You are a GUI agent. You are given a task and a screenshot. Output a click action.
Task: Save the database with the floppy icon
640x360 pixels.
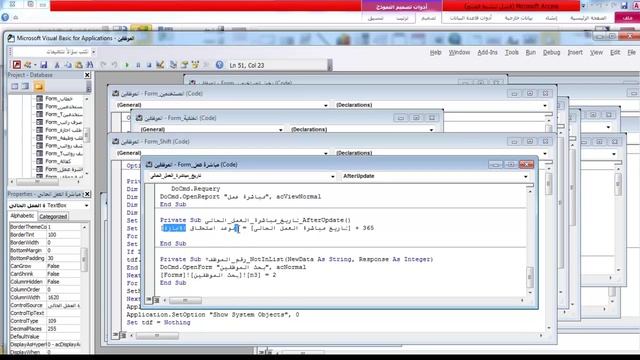(44, 65)
